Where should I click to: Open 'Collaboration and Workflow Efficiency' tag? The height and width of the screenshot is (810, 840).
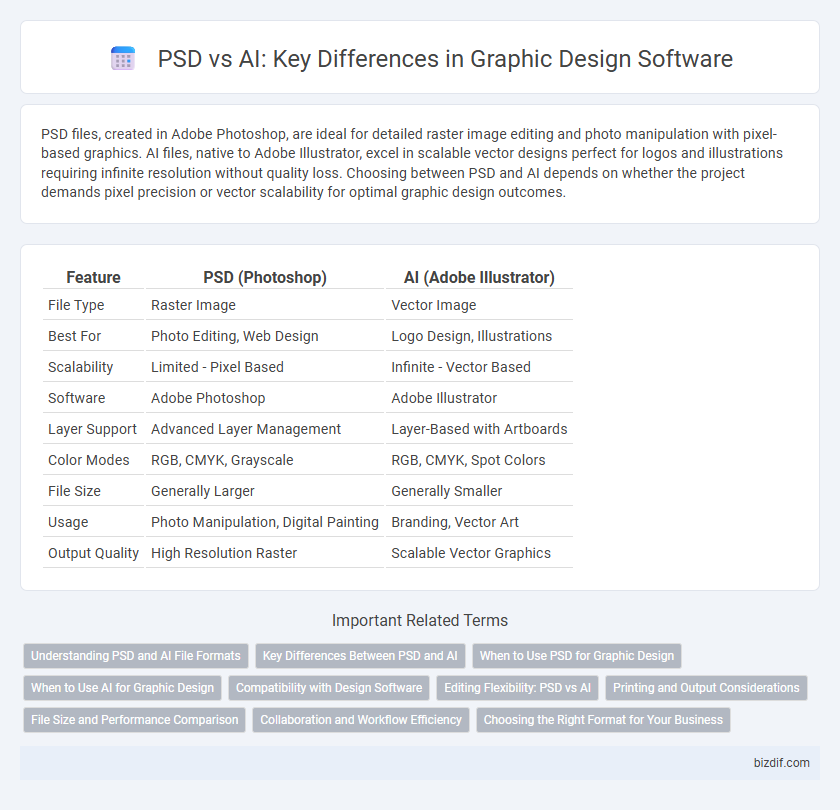pos(361,720)
